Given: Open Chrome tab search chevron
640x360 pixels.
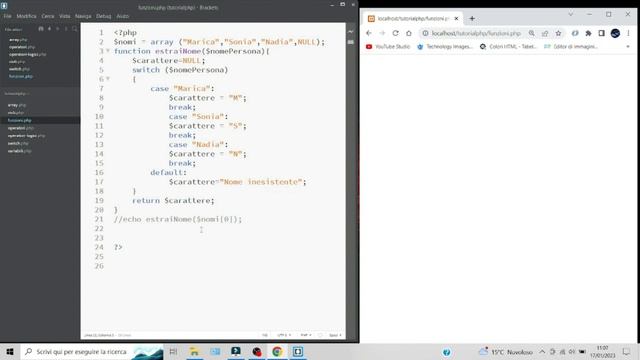Looking at the screenshot, I should (x=571, y=14).
